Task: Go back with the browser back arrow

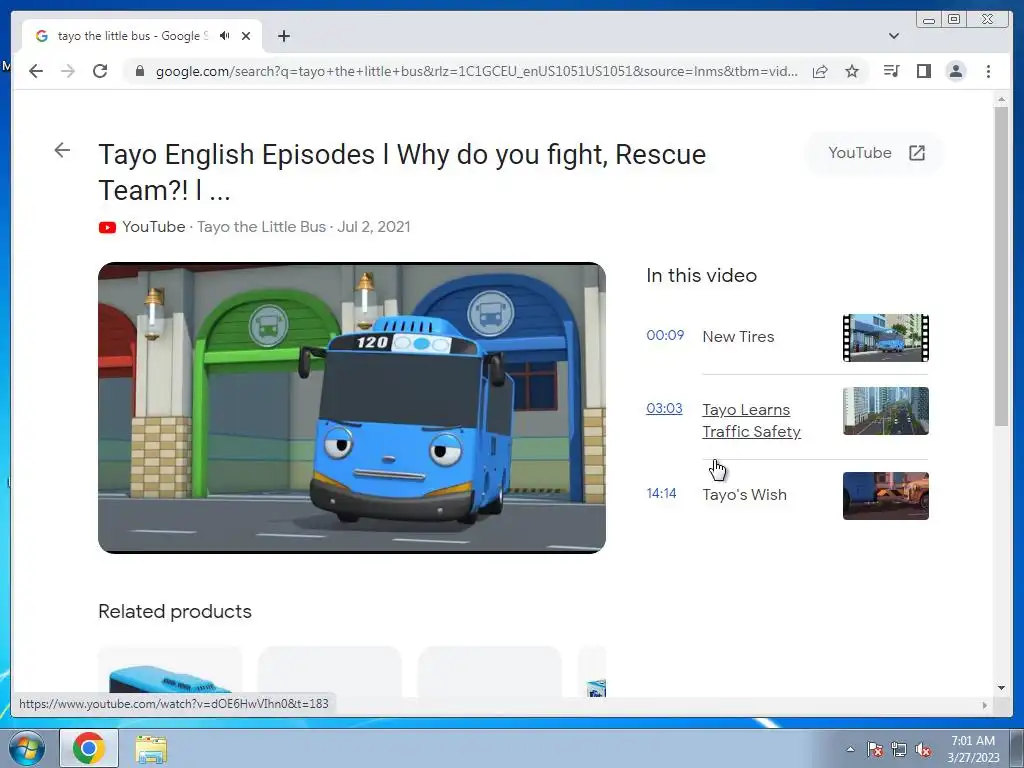Action: pyautogui.click(x=36, y=71)
